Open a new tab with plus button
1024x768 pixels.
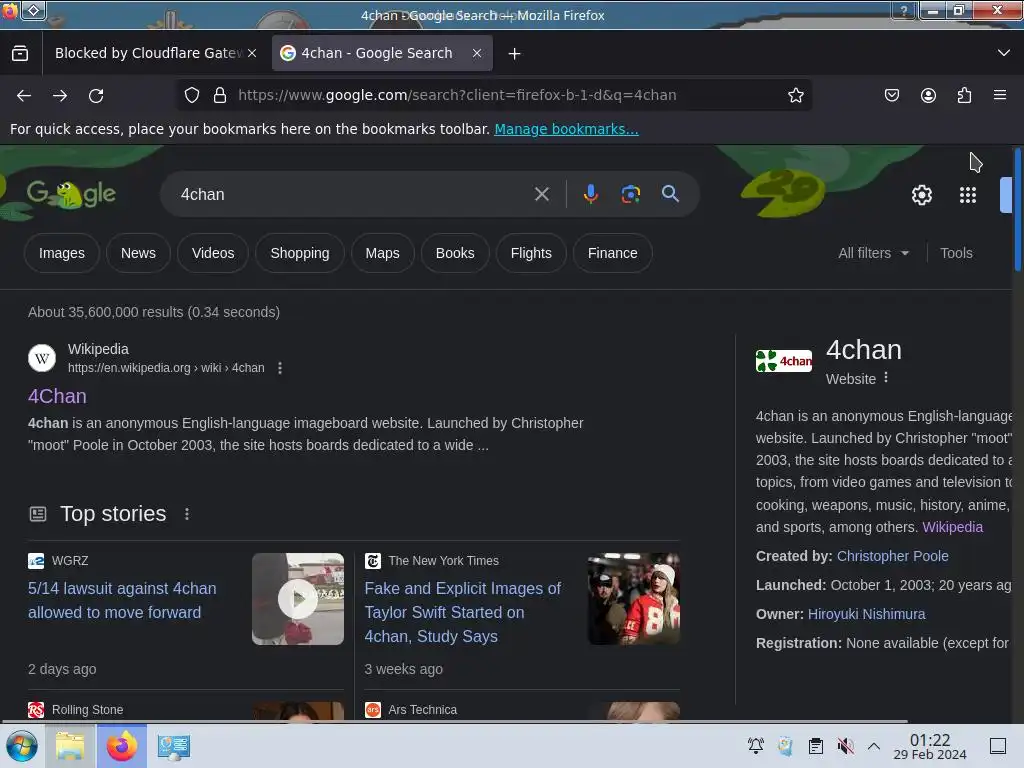[515, 54]
